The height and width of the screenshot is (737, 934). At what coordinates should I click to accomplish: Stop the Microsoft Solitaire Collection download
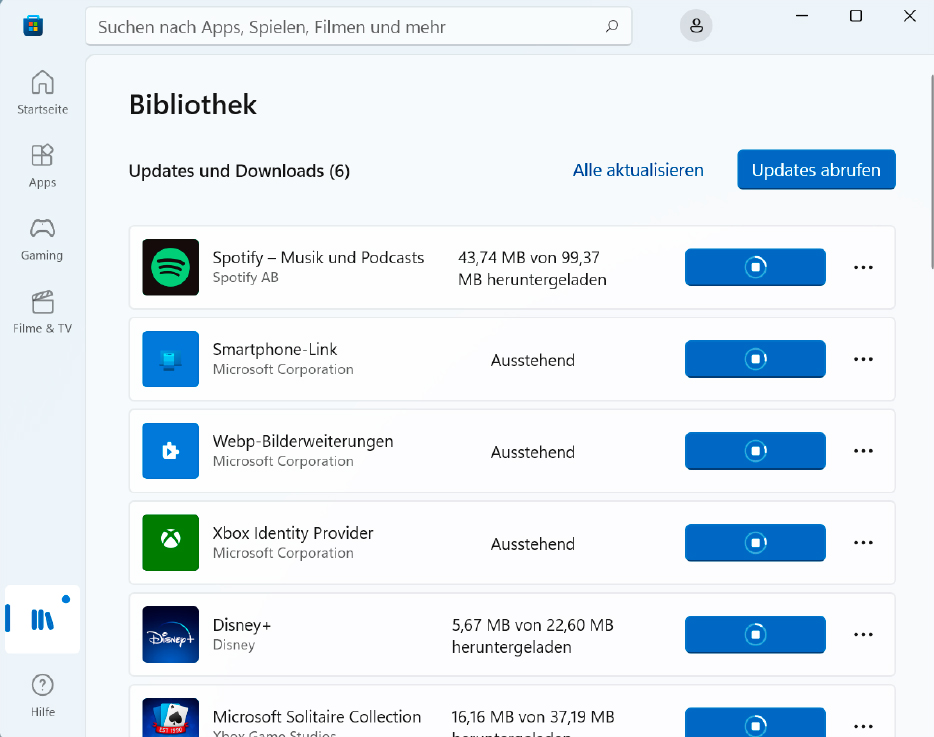tap(755, 723)
